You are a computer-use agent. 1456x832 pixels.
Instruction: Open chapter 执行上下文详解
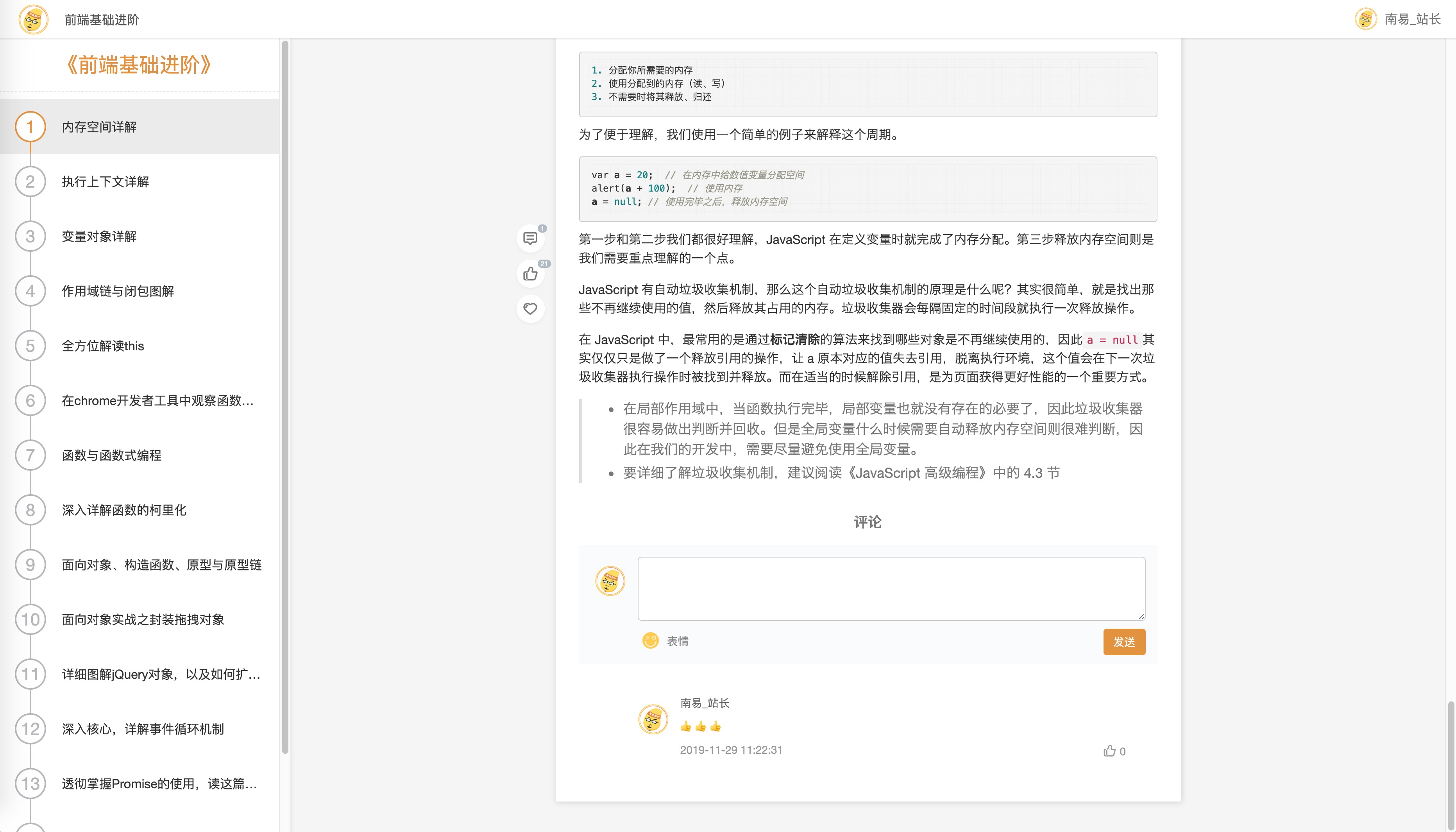pos(105,182)
